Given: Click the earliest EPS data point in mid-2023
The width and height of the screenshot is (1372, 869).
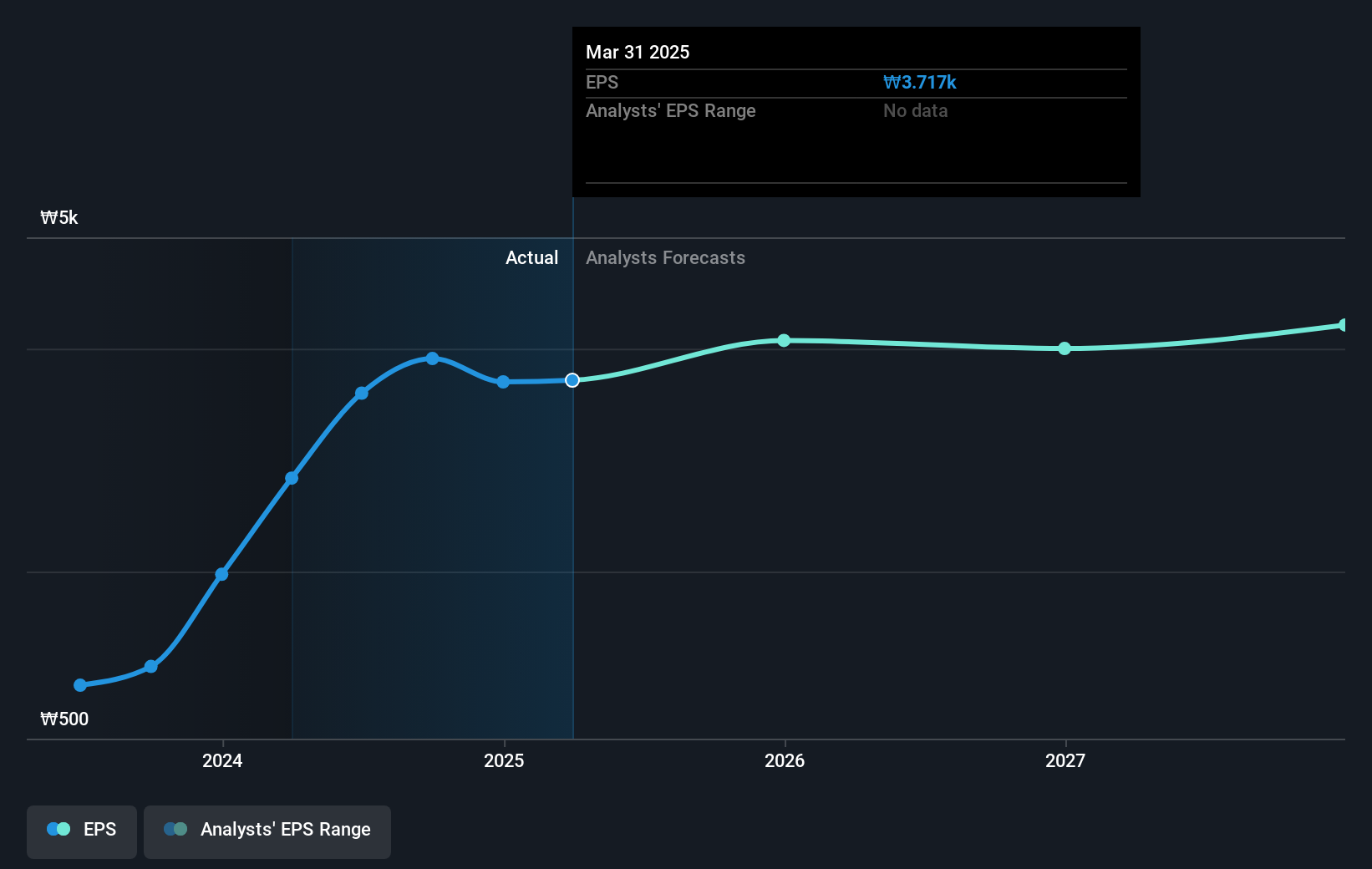Looking at the screenshot, I should pyautogui.click(x=80, y=685).
